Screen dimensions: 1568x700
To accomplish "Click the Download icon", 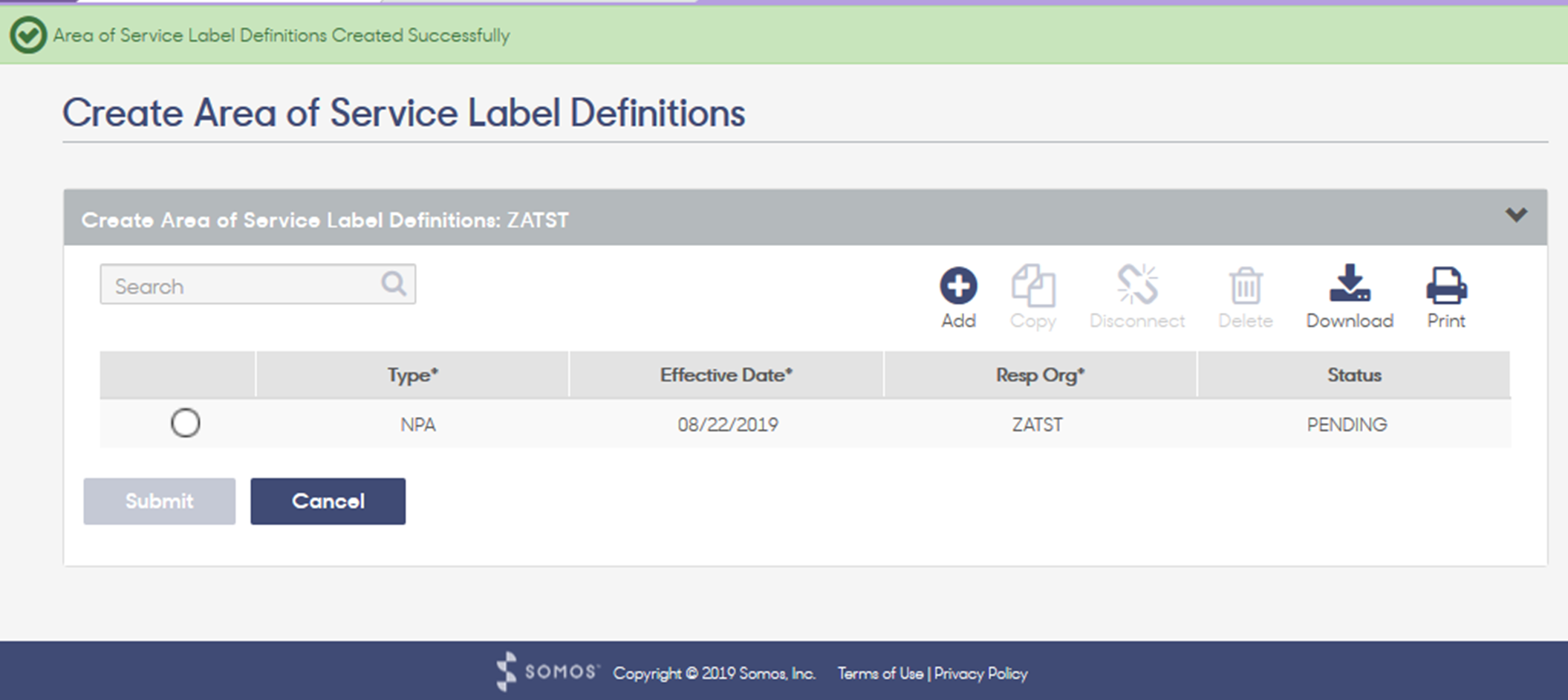I will [1350, 283].
